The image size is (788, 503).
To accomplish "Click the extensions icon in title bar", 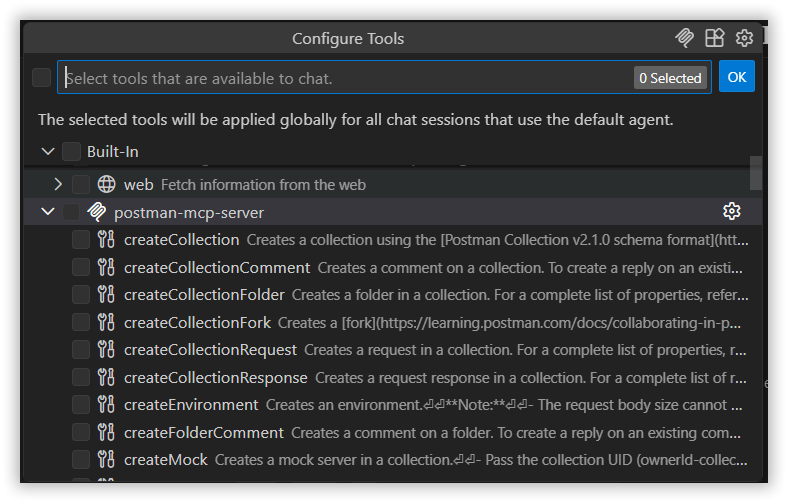I will tap(714, 38).
